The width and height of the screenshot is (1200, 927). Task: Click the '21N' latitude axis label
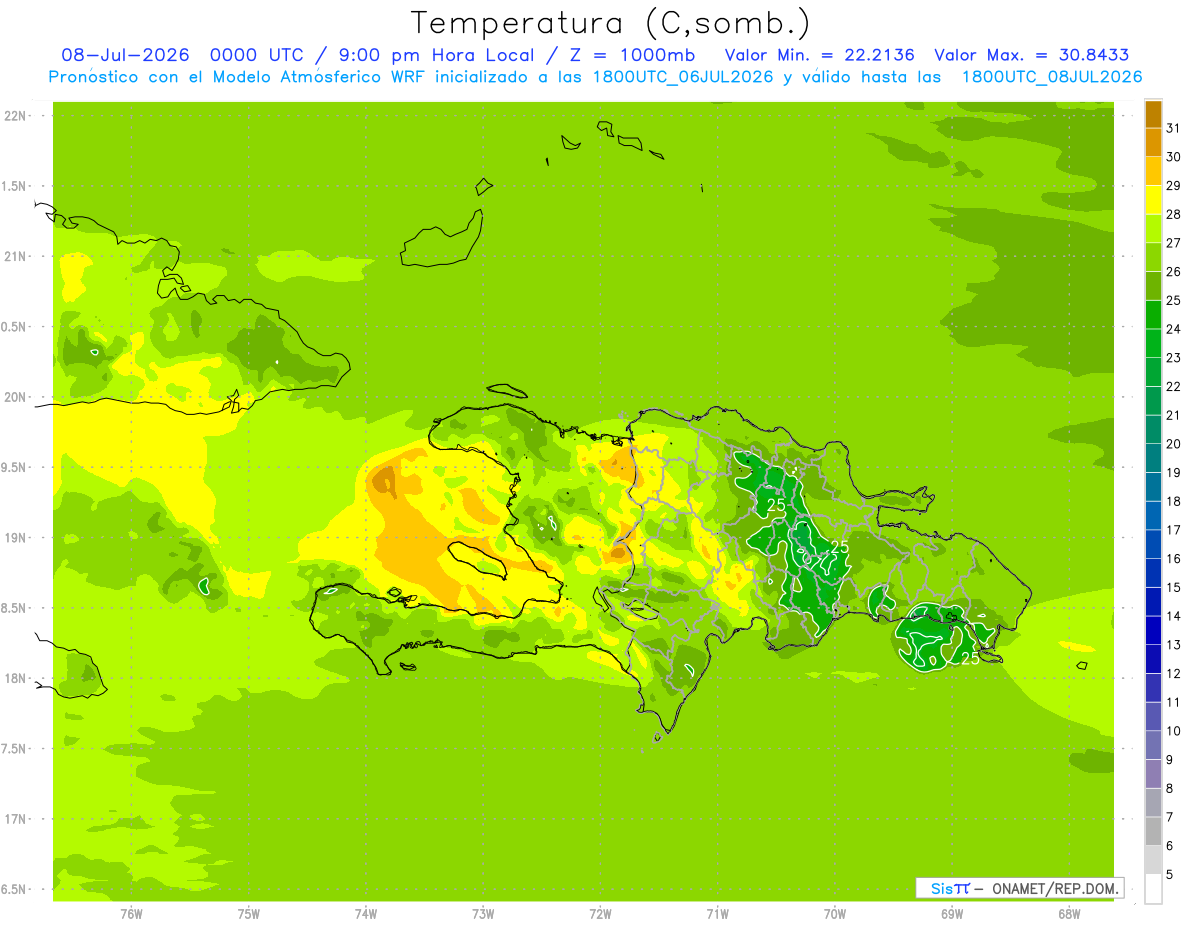point(15,256)
